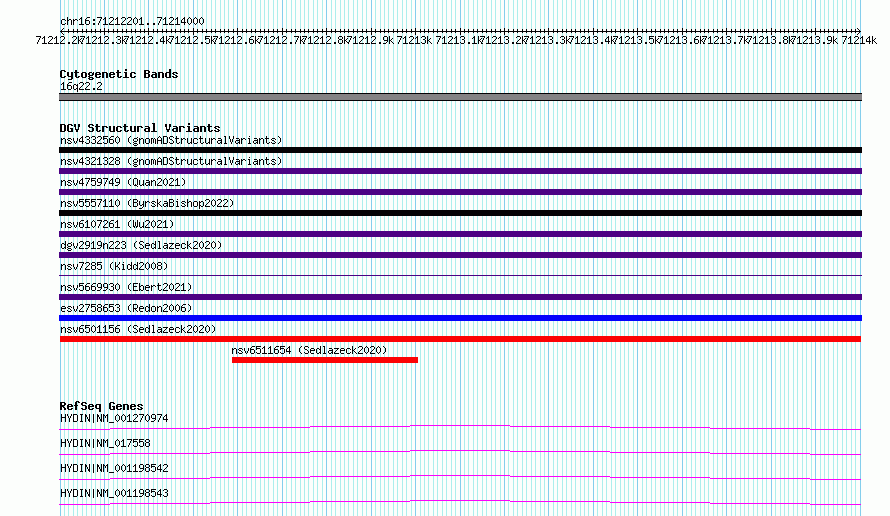This screenshot has height=516, width=890.
Task: Click the 16q22.2 band label
Action: click(81, 86)
